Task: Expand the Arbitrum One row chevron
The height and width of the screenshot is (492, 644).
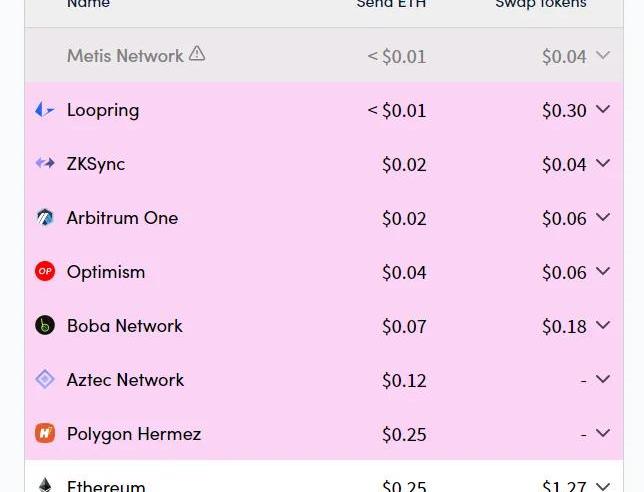Action: 602,218
